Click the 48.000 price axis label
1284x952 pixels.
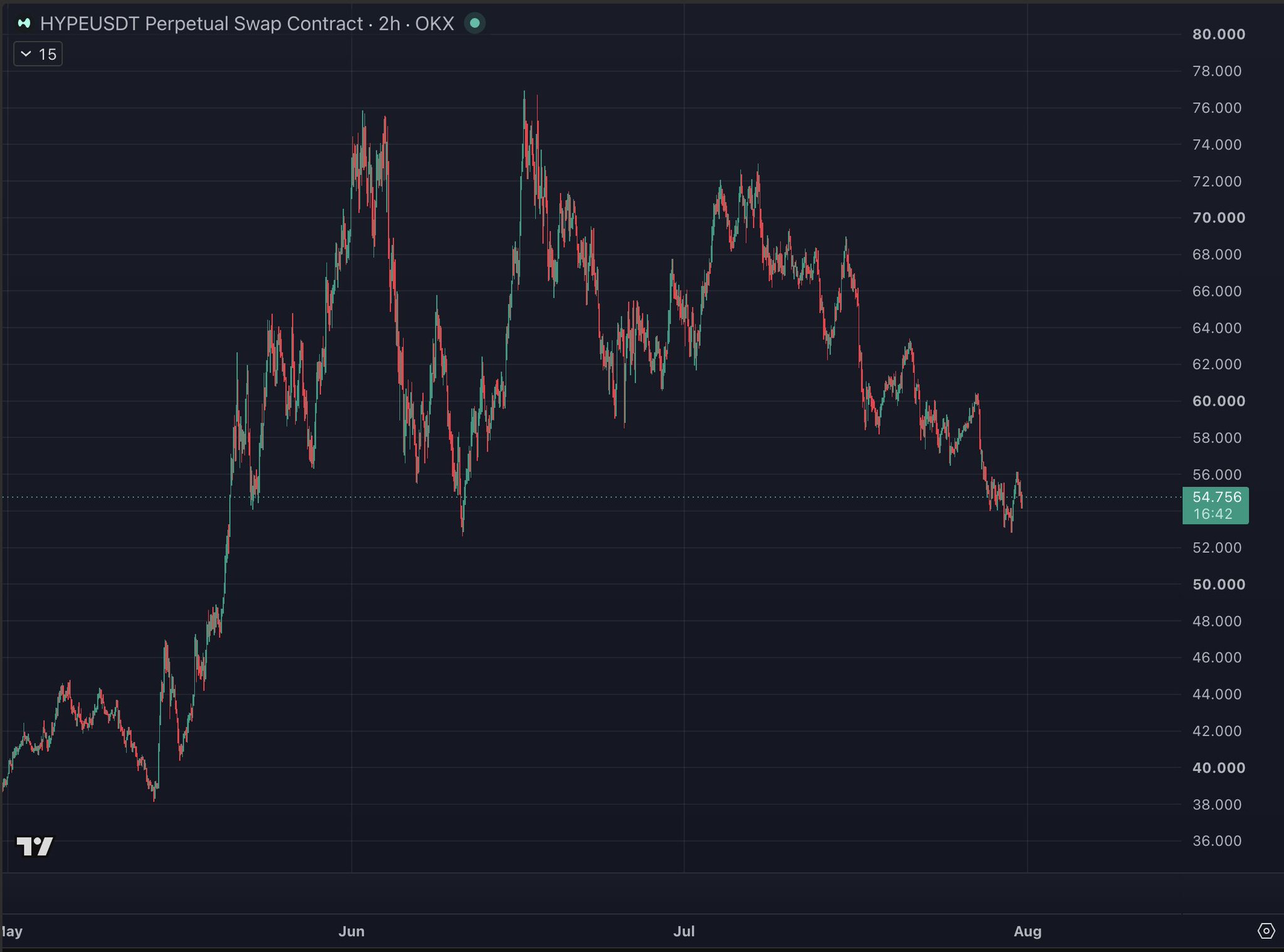(x=1216, y=621)
